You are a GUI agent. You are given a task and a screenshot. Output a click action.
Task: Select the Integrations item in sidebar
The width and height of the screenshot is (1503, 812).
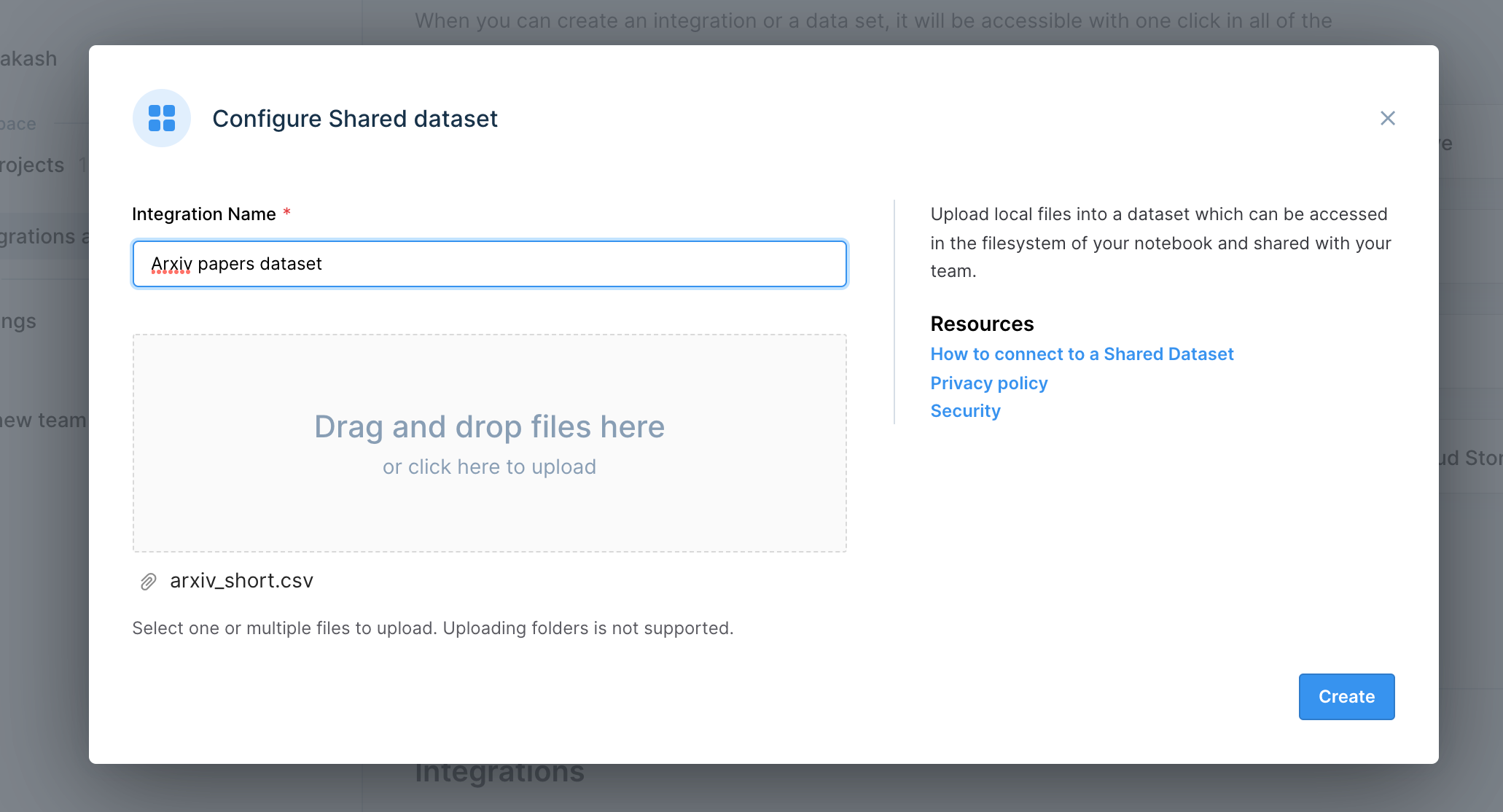pos(40,237)
